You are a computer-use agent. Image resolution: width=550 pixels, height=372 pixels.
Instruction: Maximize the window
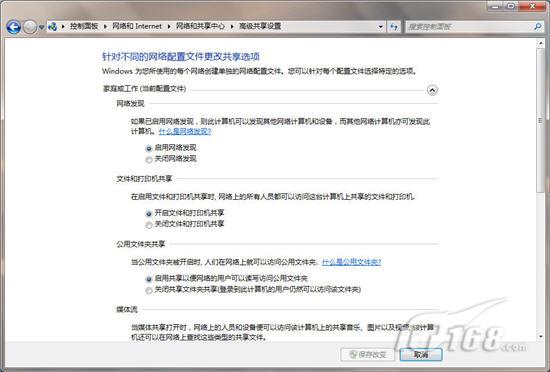[511, 6]
